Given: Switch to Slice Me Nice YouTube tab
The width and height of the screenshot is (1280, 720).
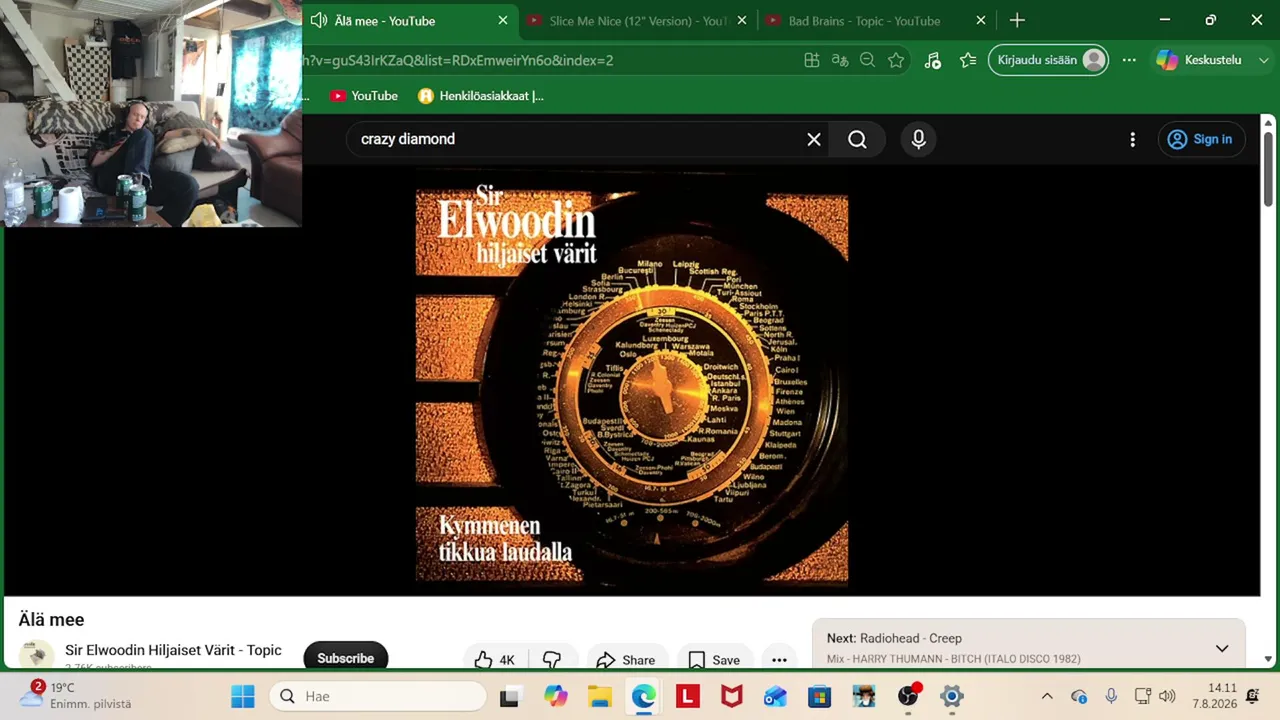Looking at the screenshot, I should [638, 21].
